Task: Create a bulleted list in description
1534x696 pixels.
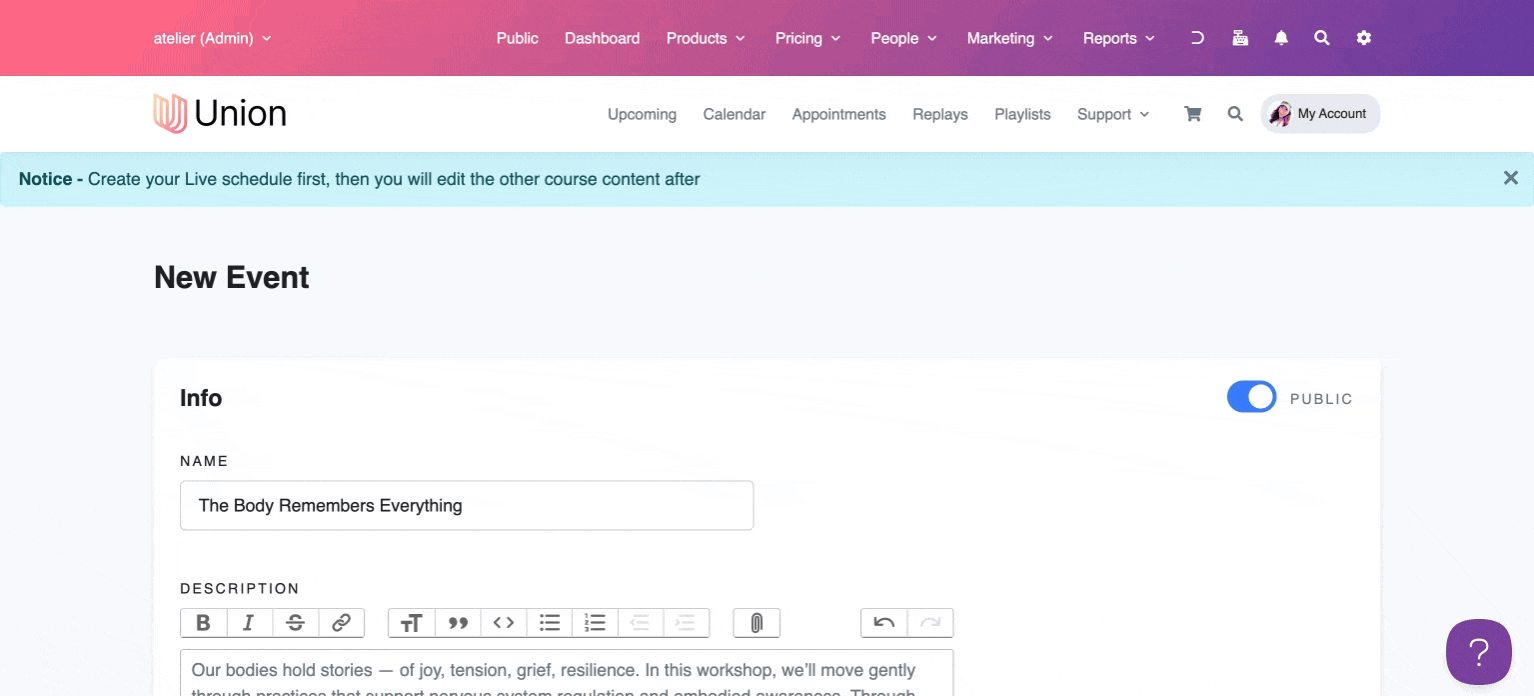Action: pyautogui.click(x=549, y=623)
